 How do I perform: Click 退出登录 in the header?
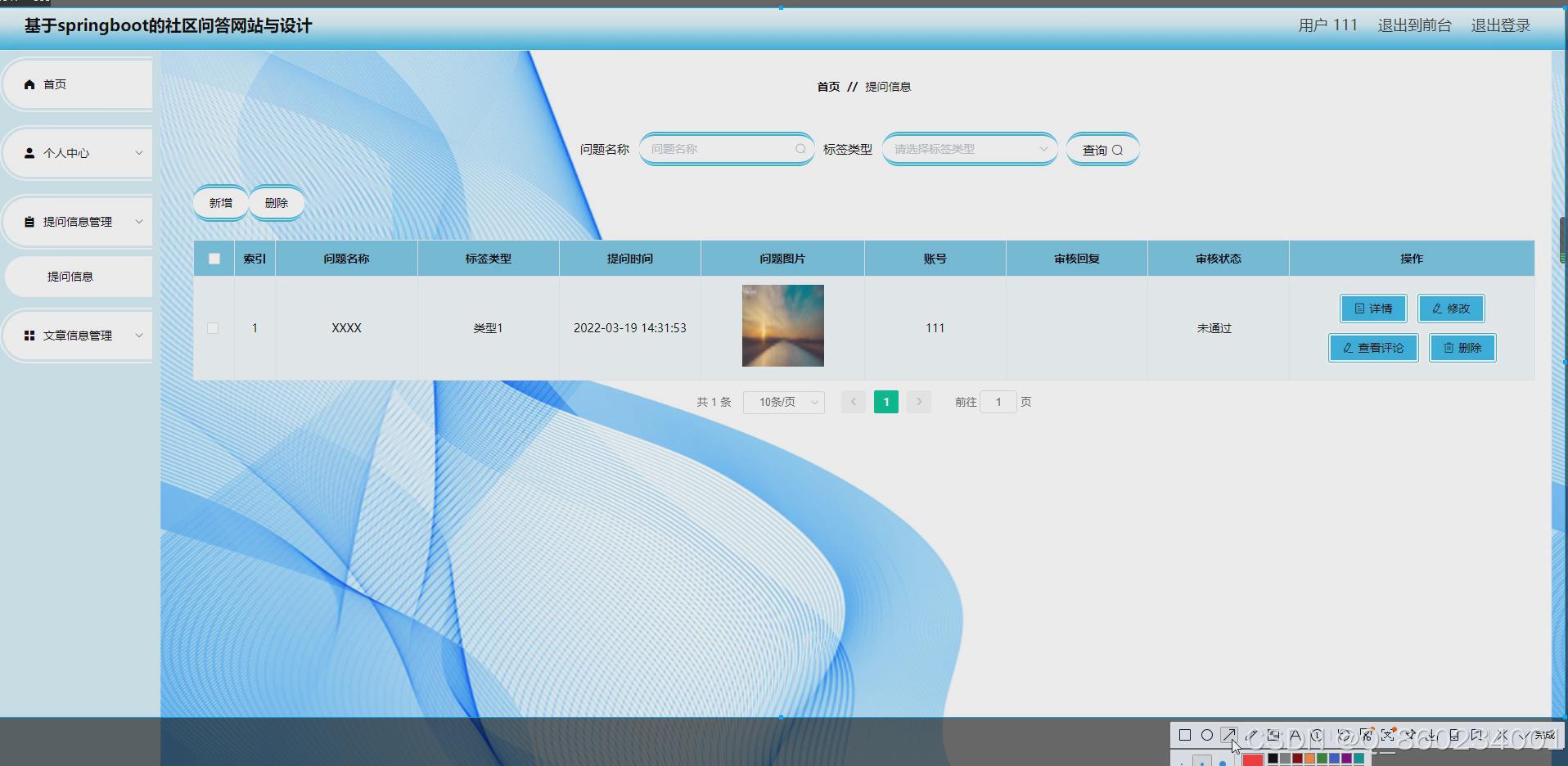(x=1500, y=25)
